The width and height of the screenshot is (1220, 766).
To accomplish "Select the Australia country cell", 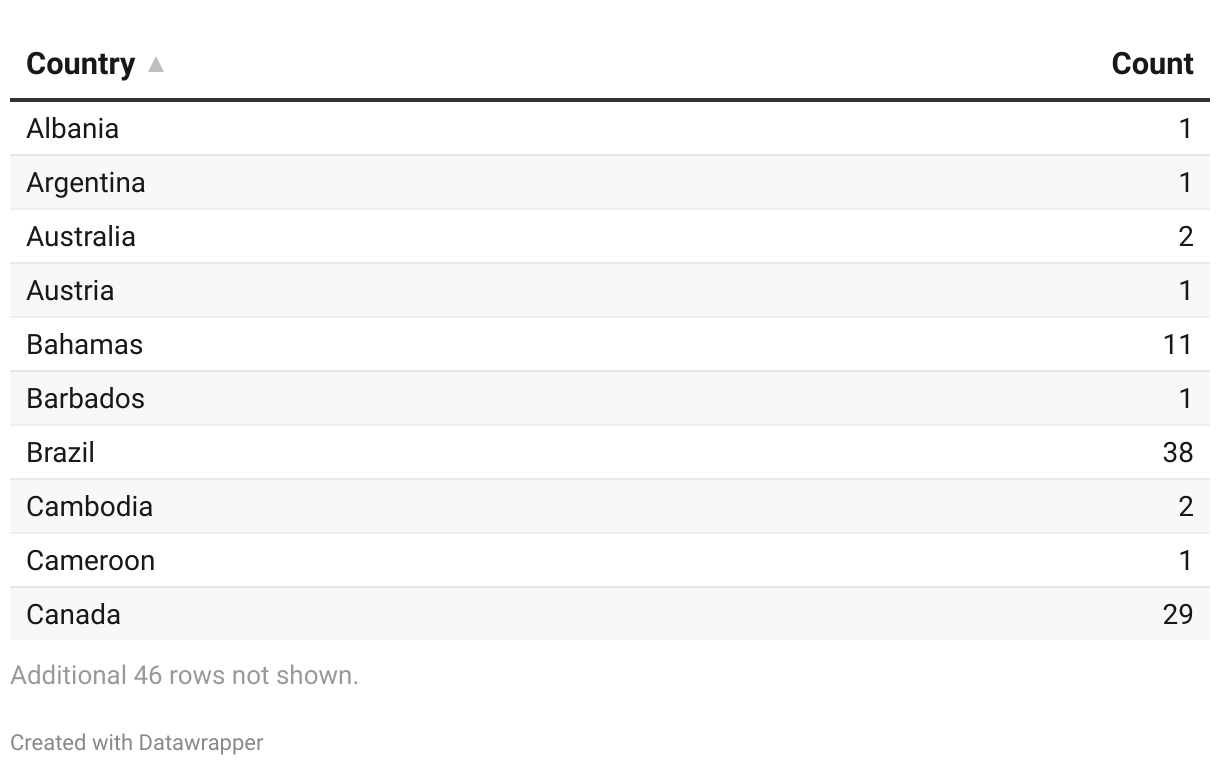I will (81, 237).
